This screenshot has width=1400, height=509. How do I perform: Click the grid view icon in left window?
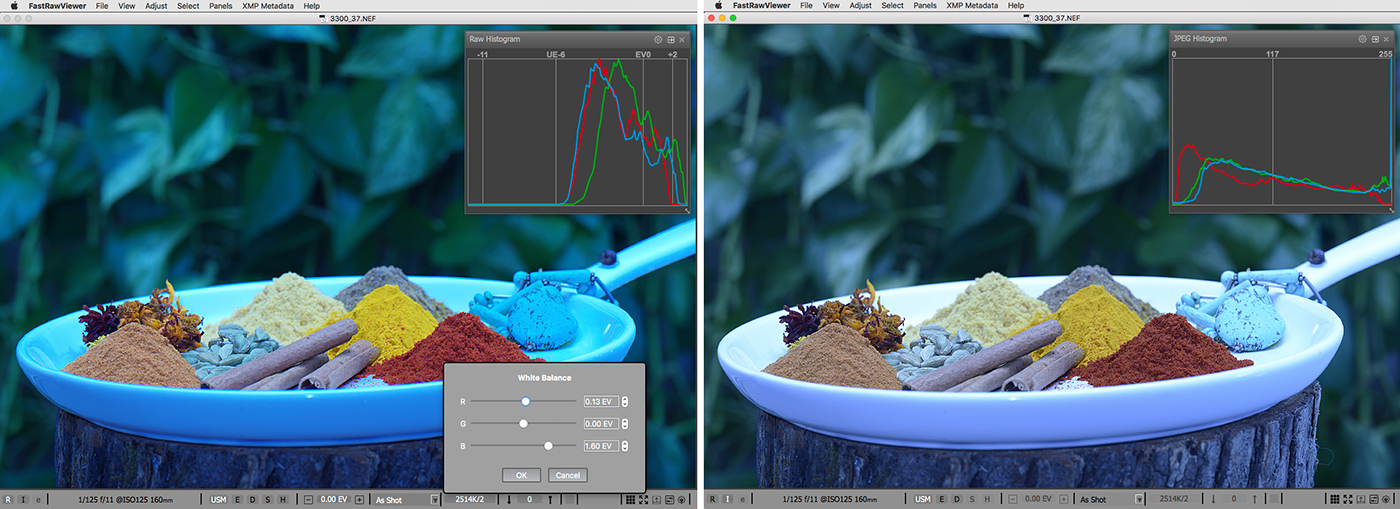(x=632, y=499)
